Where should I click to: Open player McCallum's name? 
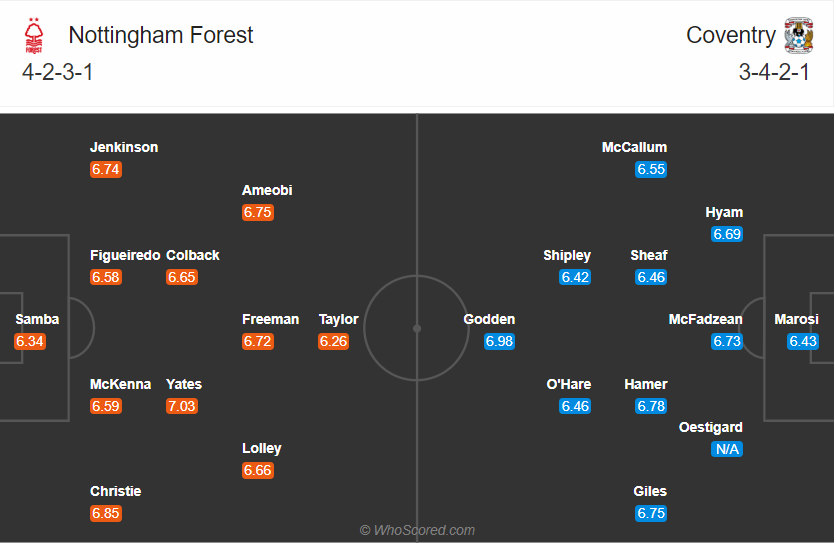coord(634,147)
